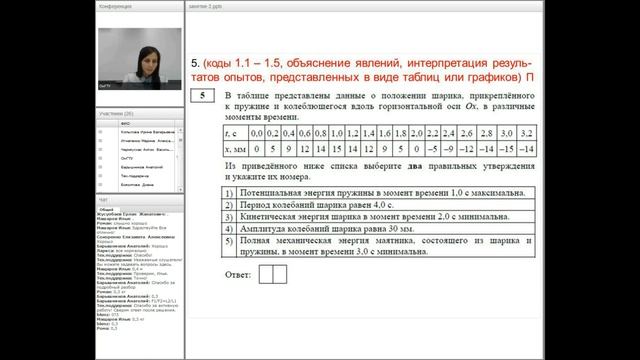This screenshot has width=640, height=360.
Task: Click the left answer box after Ответ
Action: 266,274
